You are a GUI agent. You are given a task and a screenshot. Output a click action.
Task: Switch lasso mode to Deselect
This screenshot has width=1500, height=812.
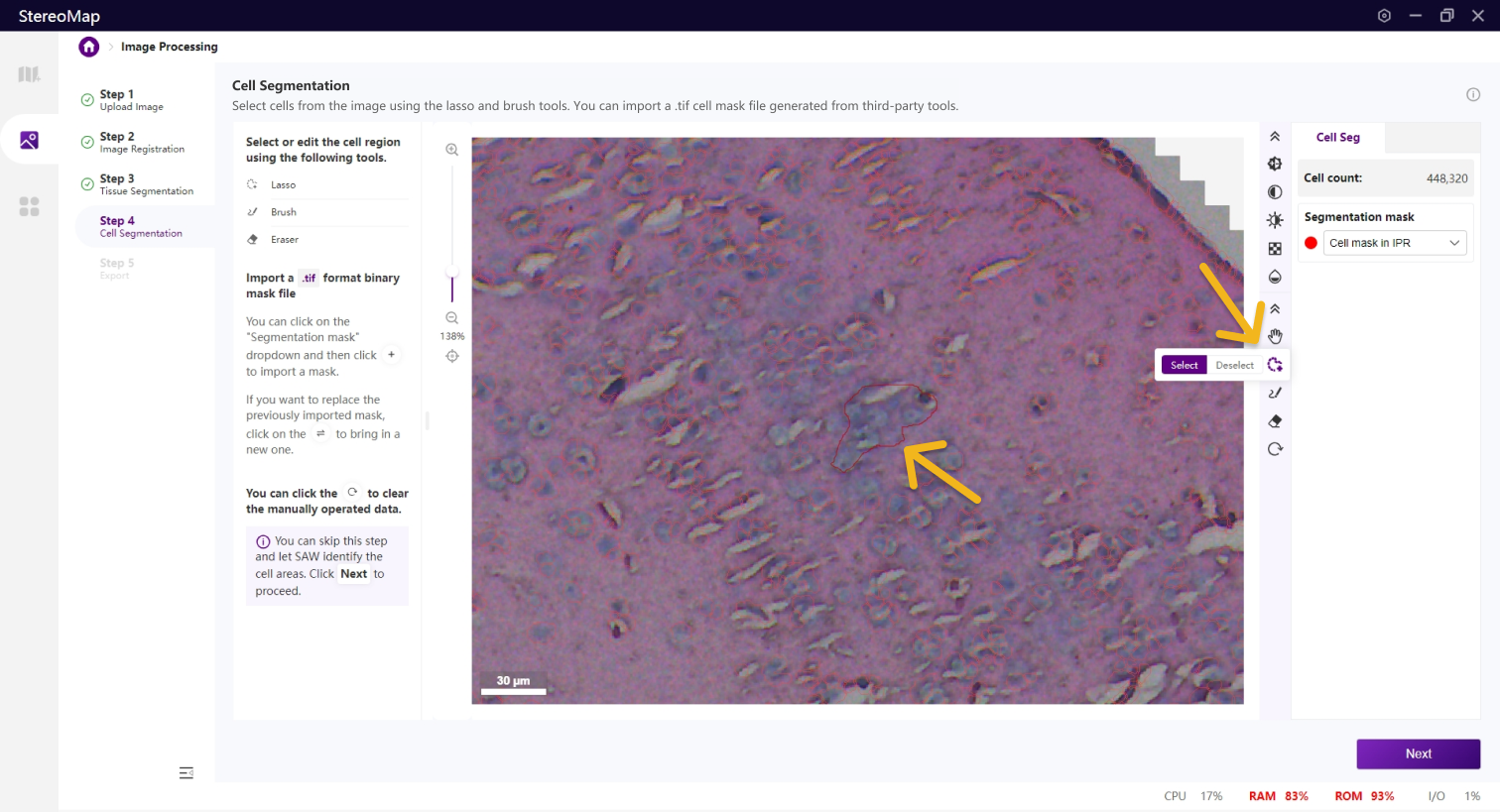(x=1234, y=365)
